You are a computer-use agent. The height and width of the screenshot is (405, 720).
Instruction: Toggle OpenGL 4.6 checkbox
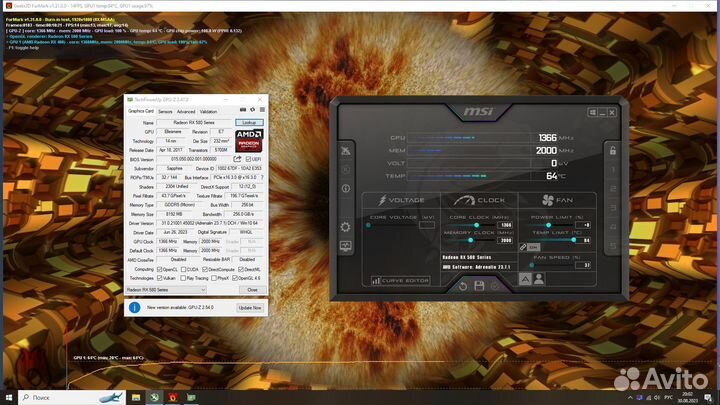coord(235,278)
